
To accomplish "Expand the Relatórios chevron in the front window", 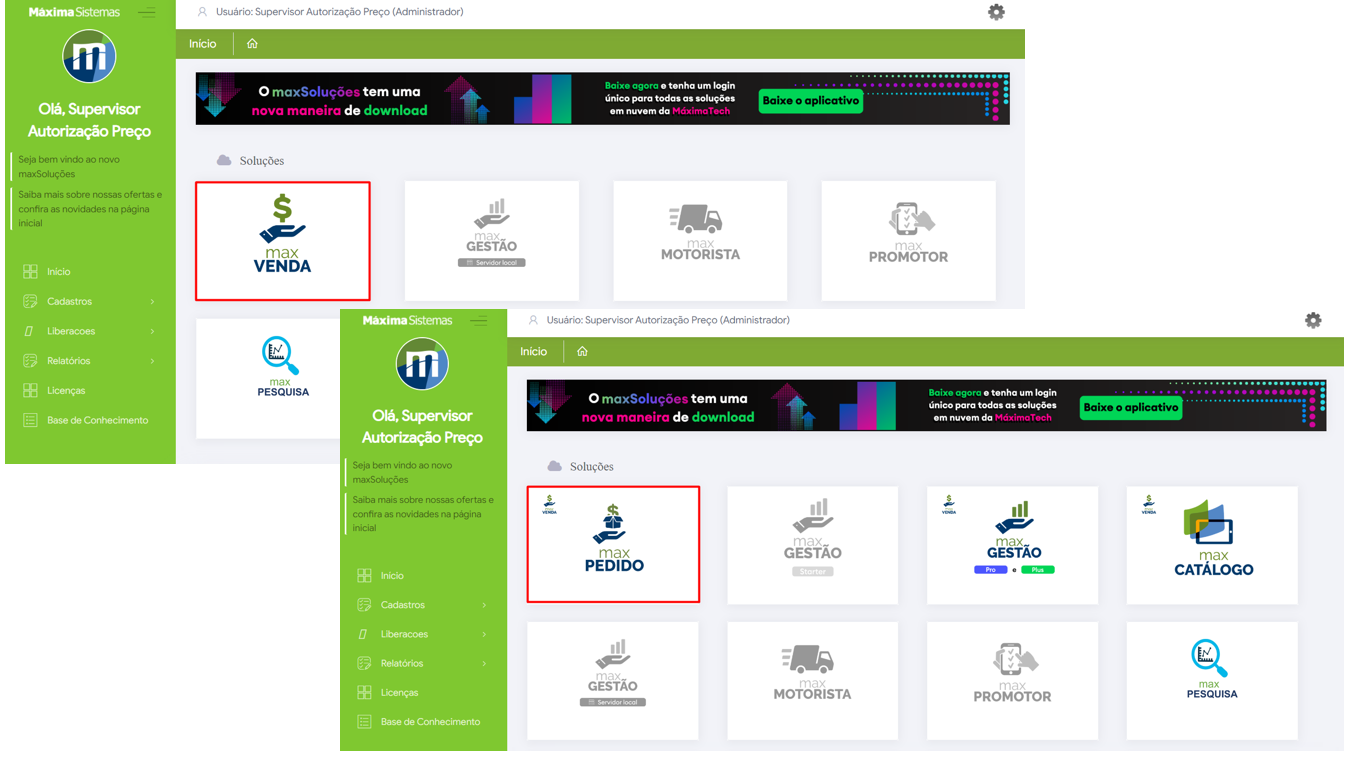I will click(485, 663).
